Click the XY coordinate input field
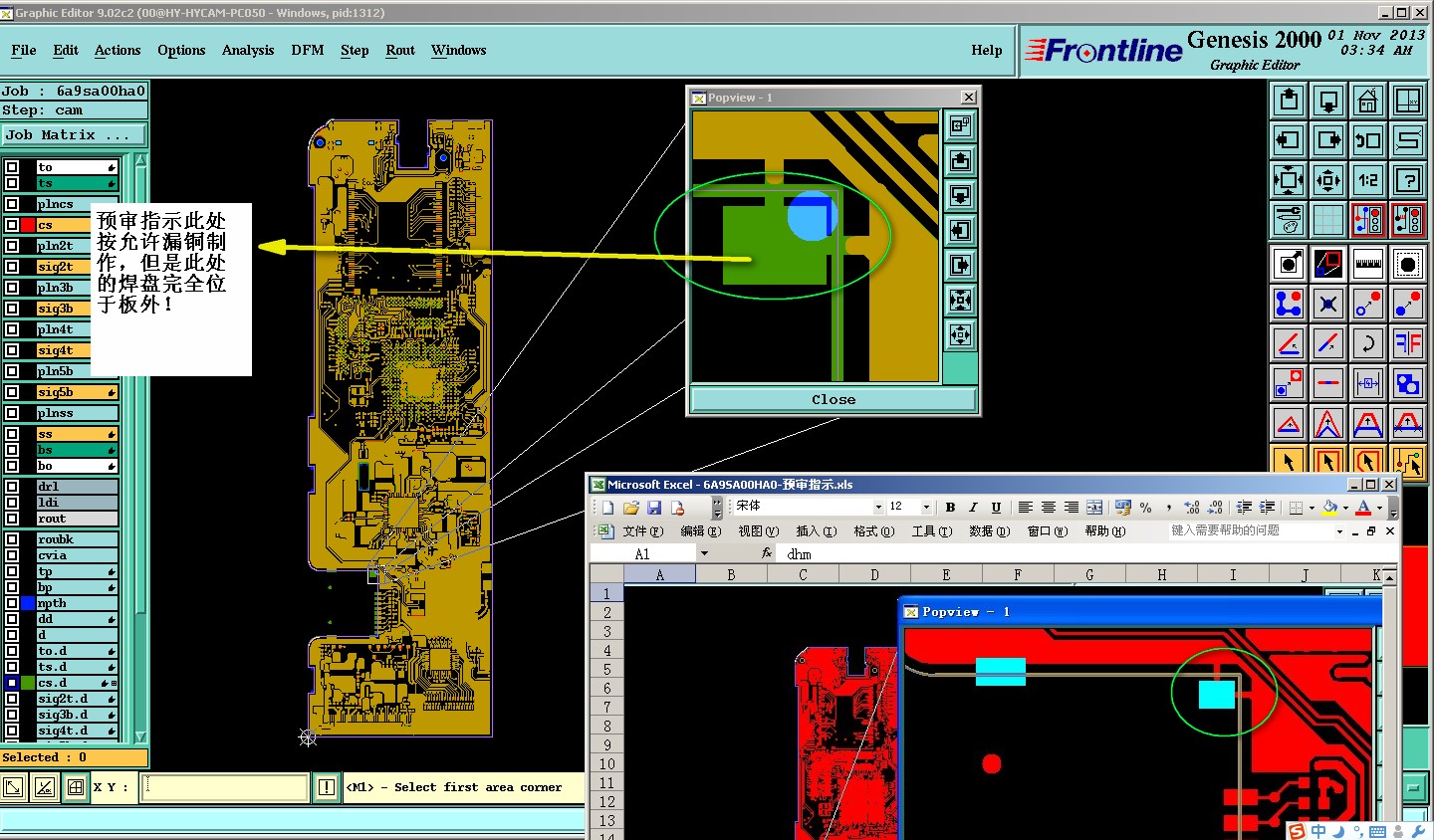 pos(225,787)
